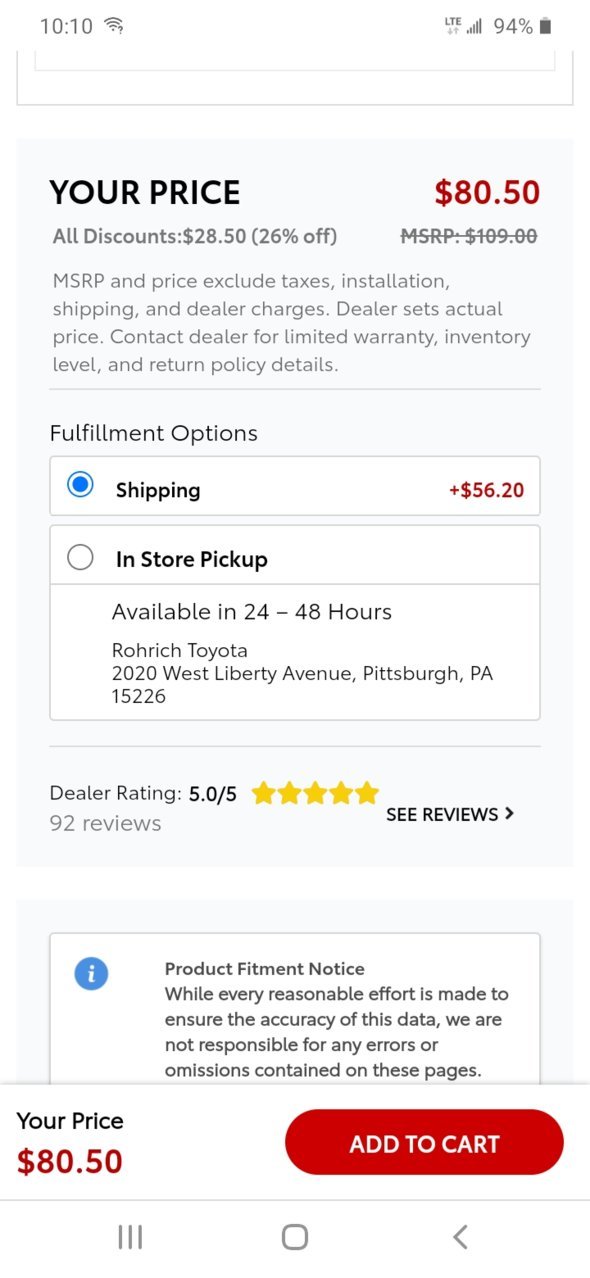Tap the All Discounts 26% off text

pos(195,236)
